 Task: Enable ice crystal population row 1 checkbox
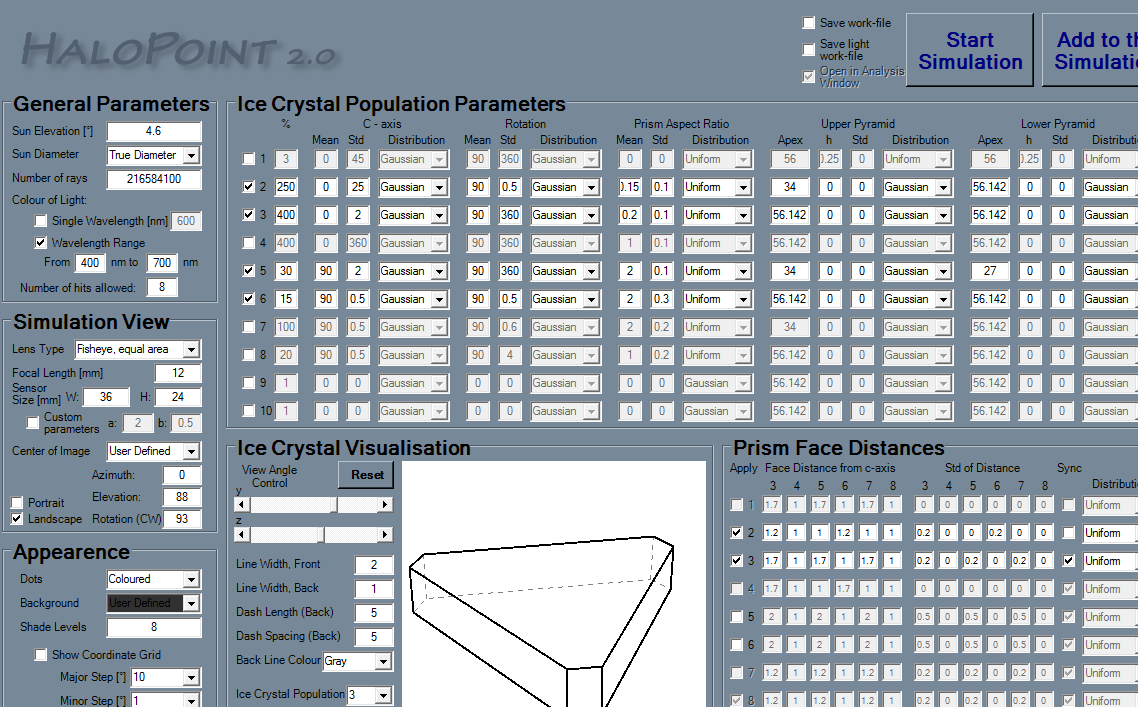coord(249,159)
